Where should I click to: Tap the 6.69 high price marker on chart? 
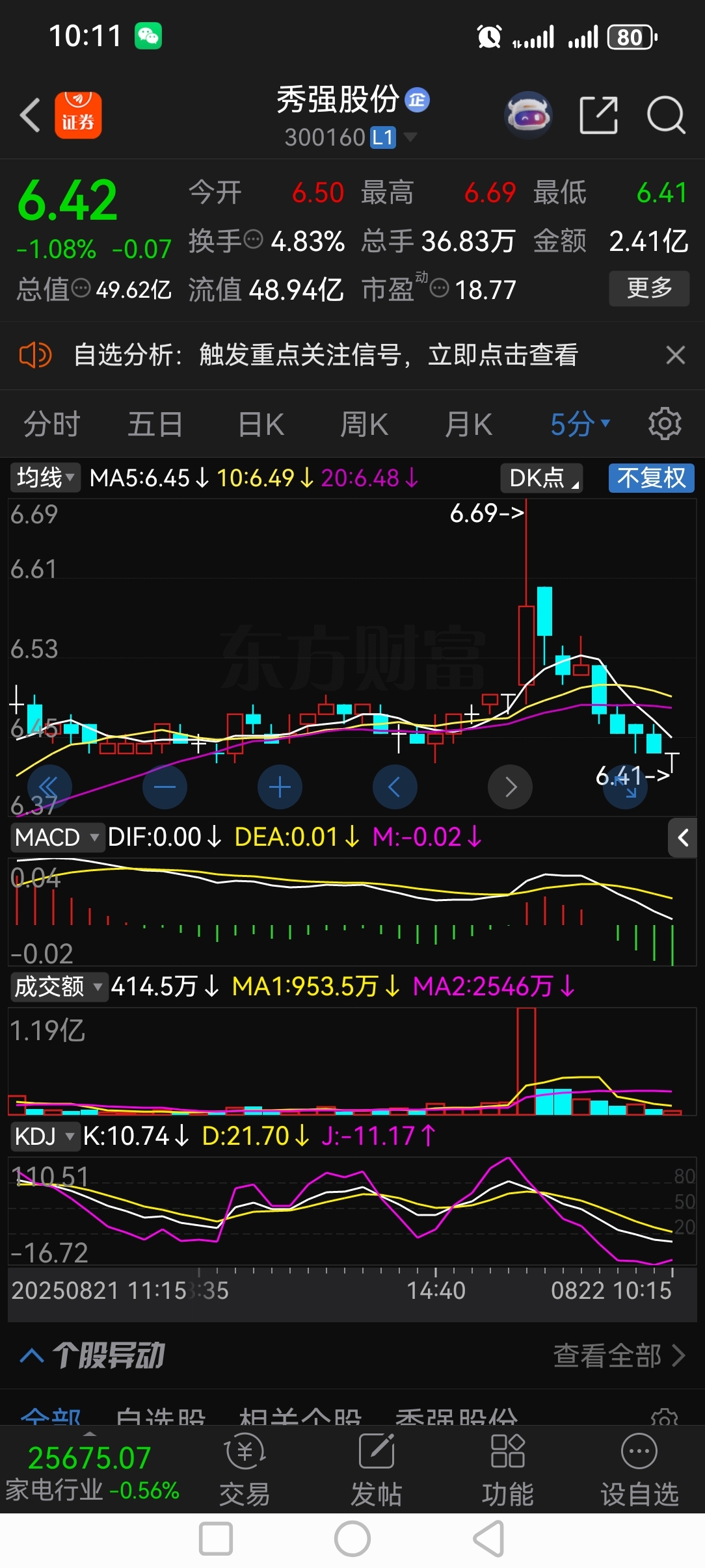click(486, 513)
